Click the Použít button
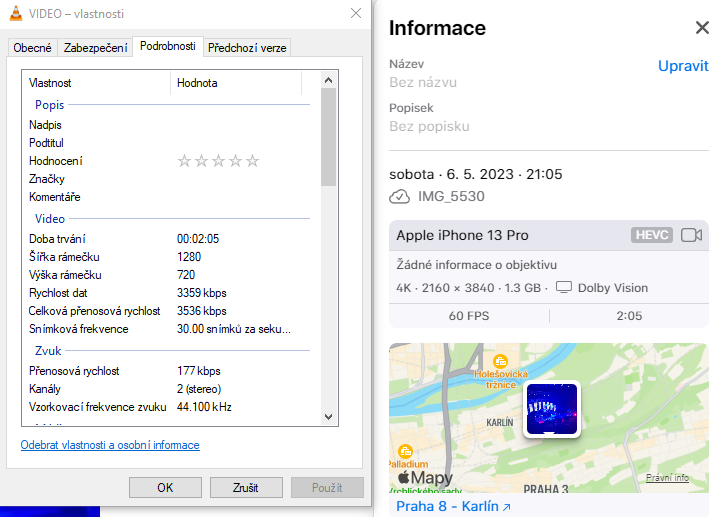This screenshot has height=517, width=720. coord(327,488)
